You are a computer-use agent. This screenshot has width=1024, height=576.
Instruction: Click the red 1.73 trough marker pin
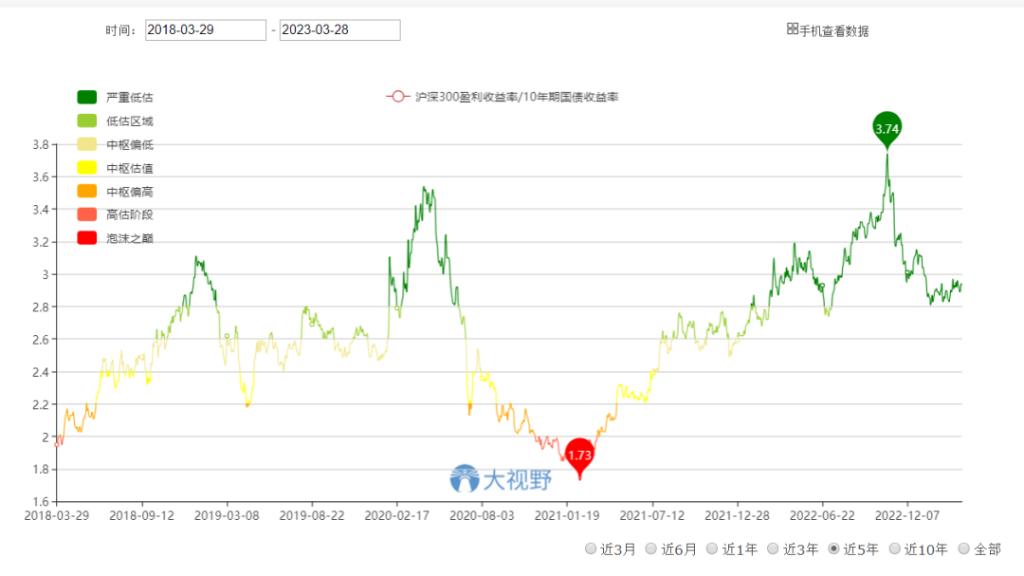point(580,455)
